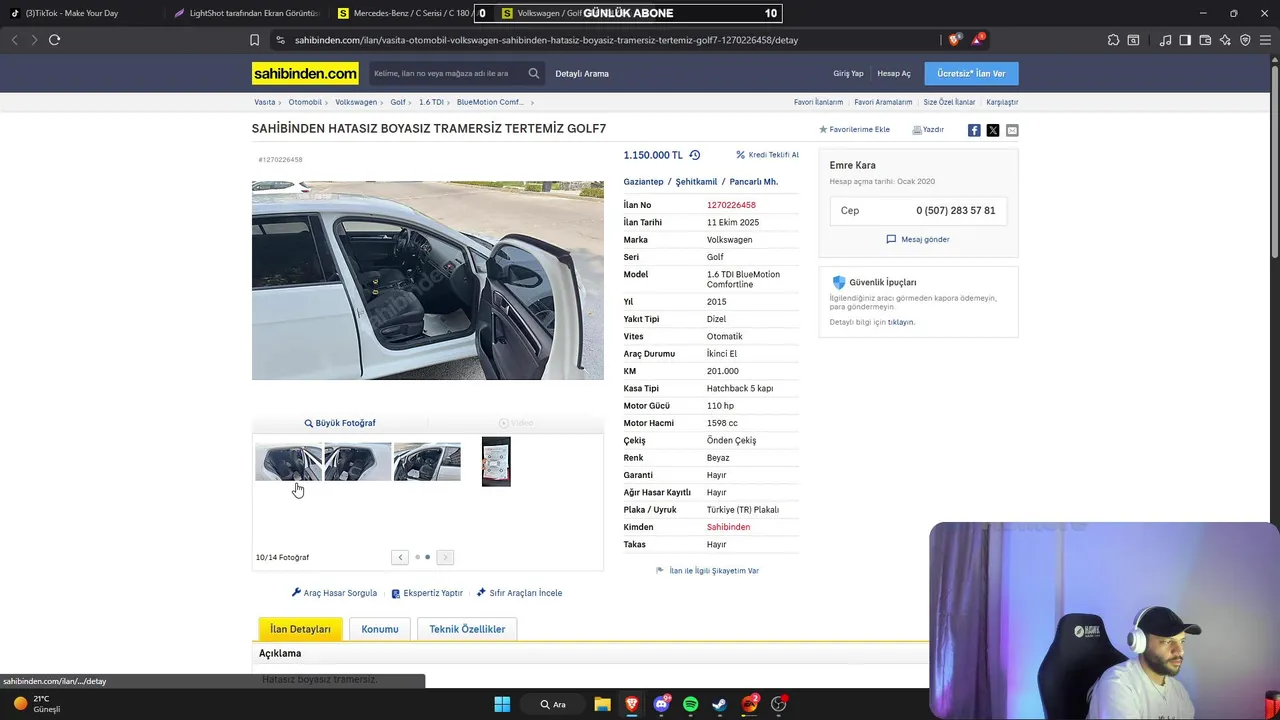Open Vasıta breadcrumb link
This screenshot has width=1280, height=720.
click(x=265, y=102)
